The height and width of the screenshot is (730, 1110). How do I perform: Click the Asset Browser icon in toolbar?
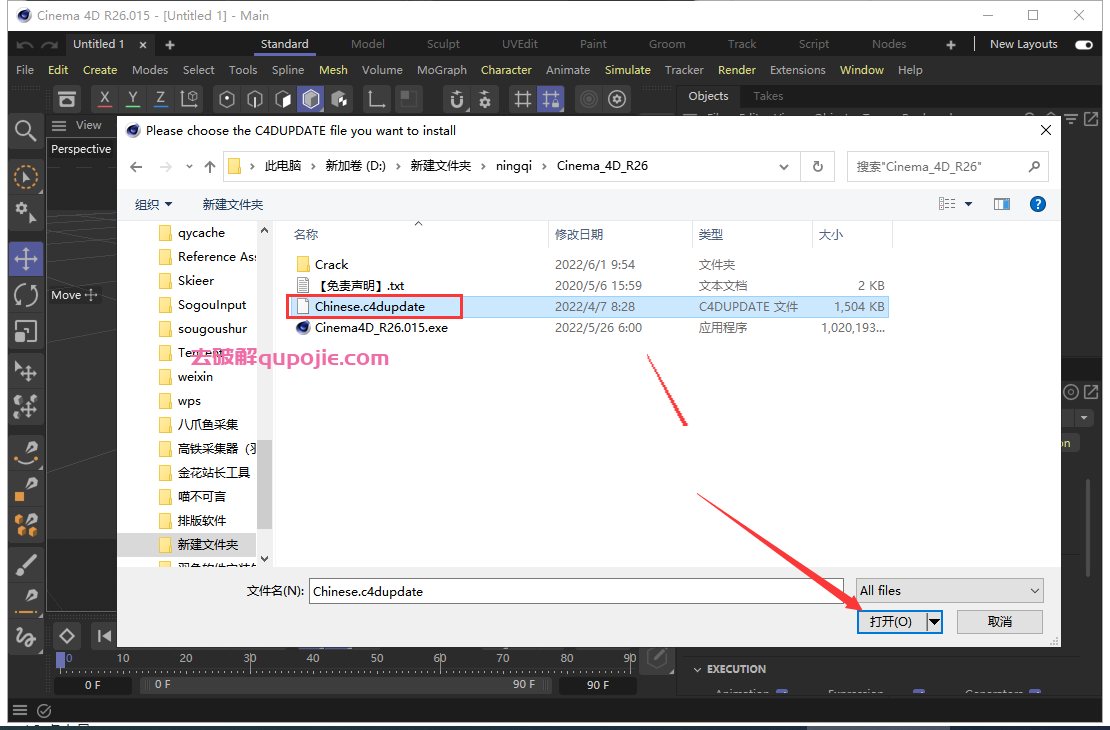(67, 99)
